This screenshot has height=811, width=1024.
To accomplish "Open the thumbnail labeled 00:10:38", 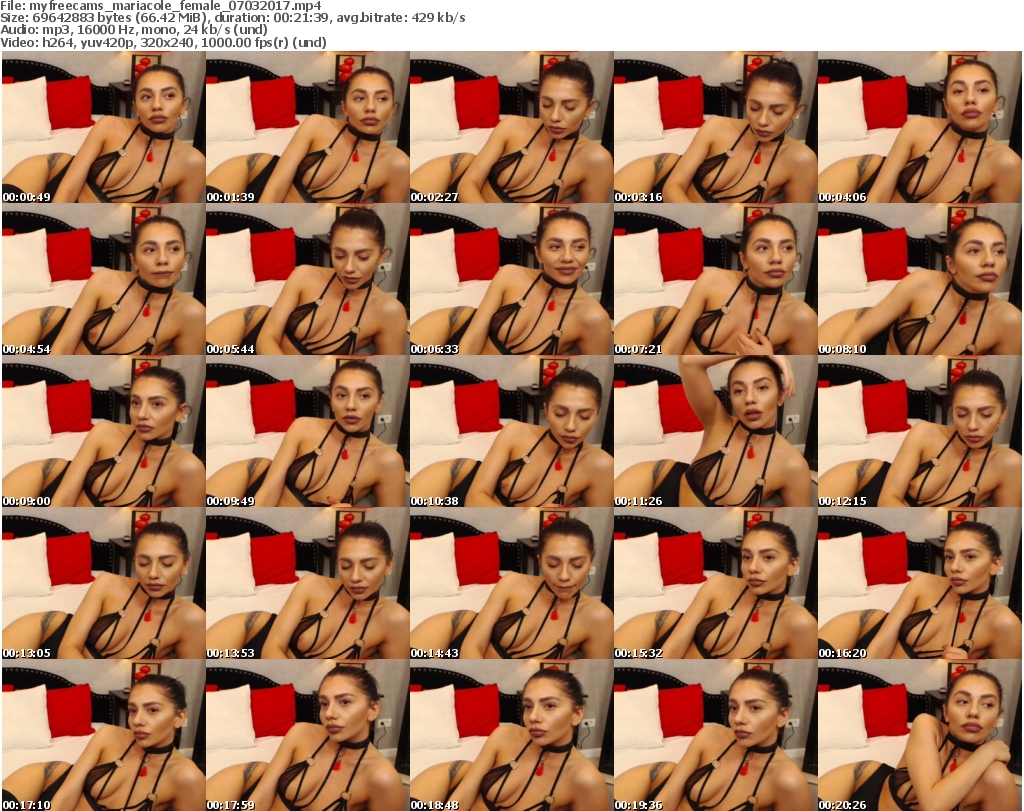I will (x=511, y=432).
